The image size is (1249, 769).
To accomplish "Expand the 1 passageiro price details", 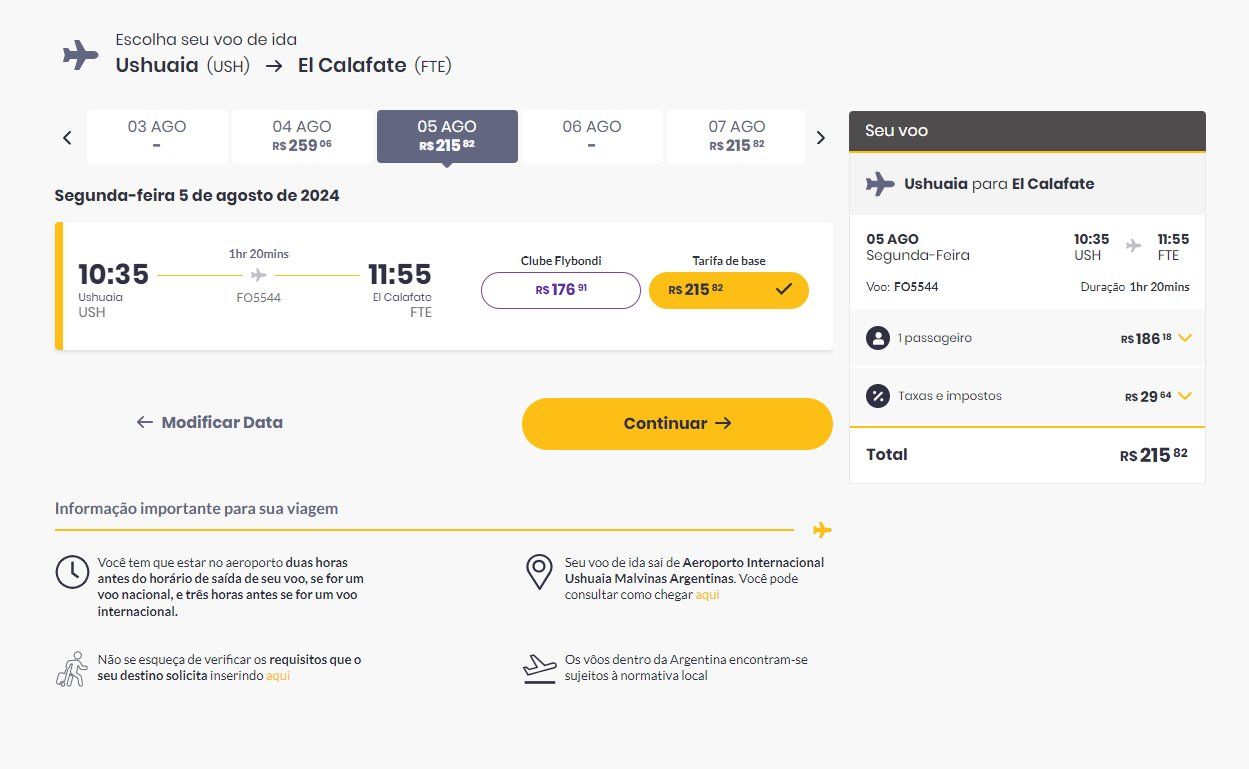I will [1185, 338].
